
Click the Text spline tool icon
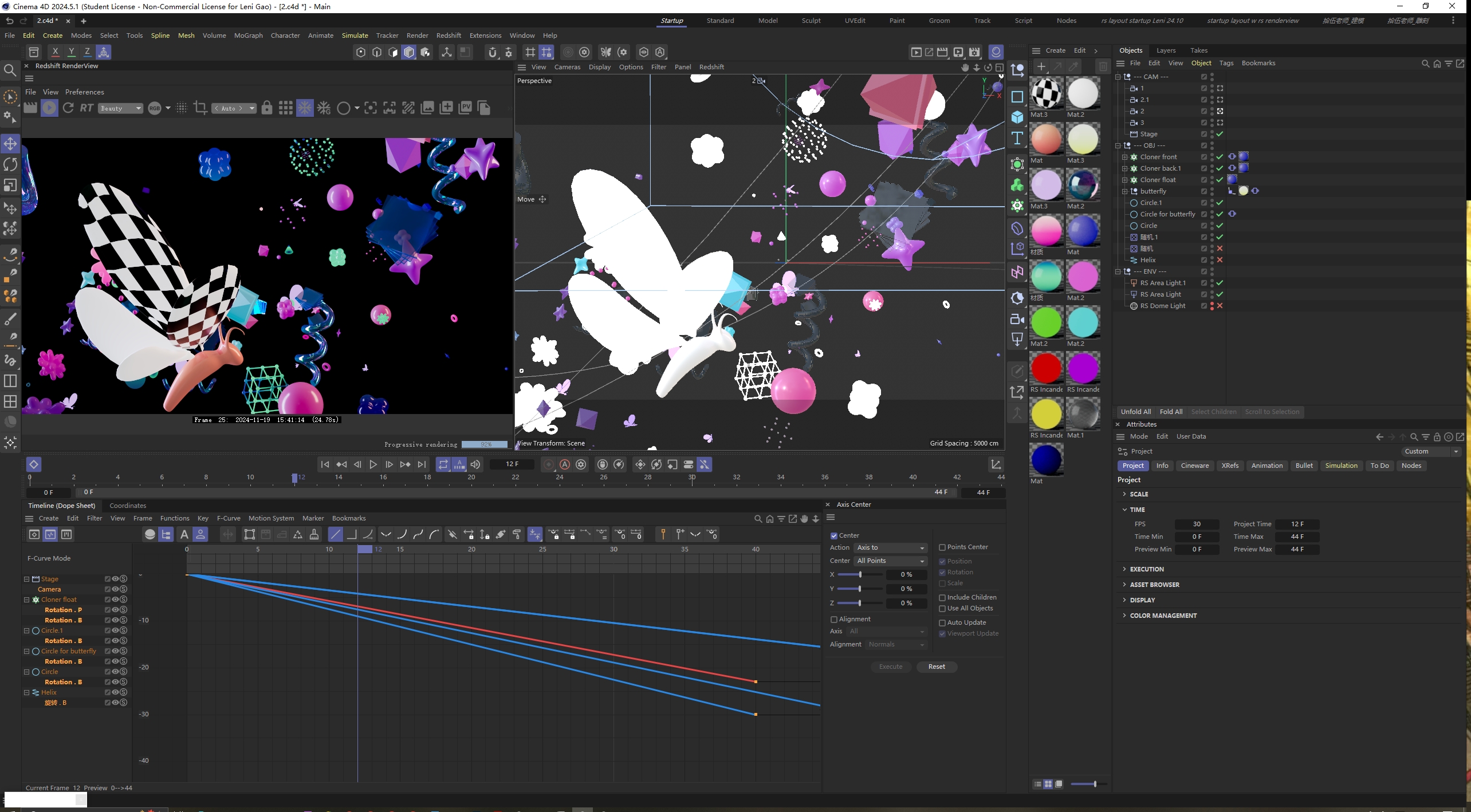(1017, 138)
